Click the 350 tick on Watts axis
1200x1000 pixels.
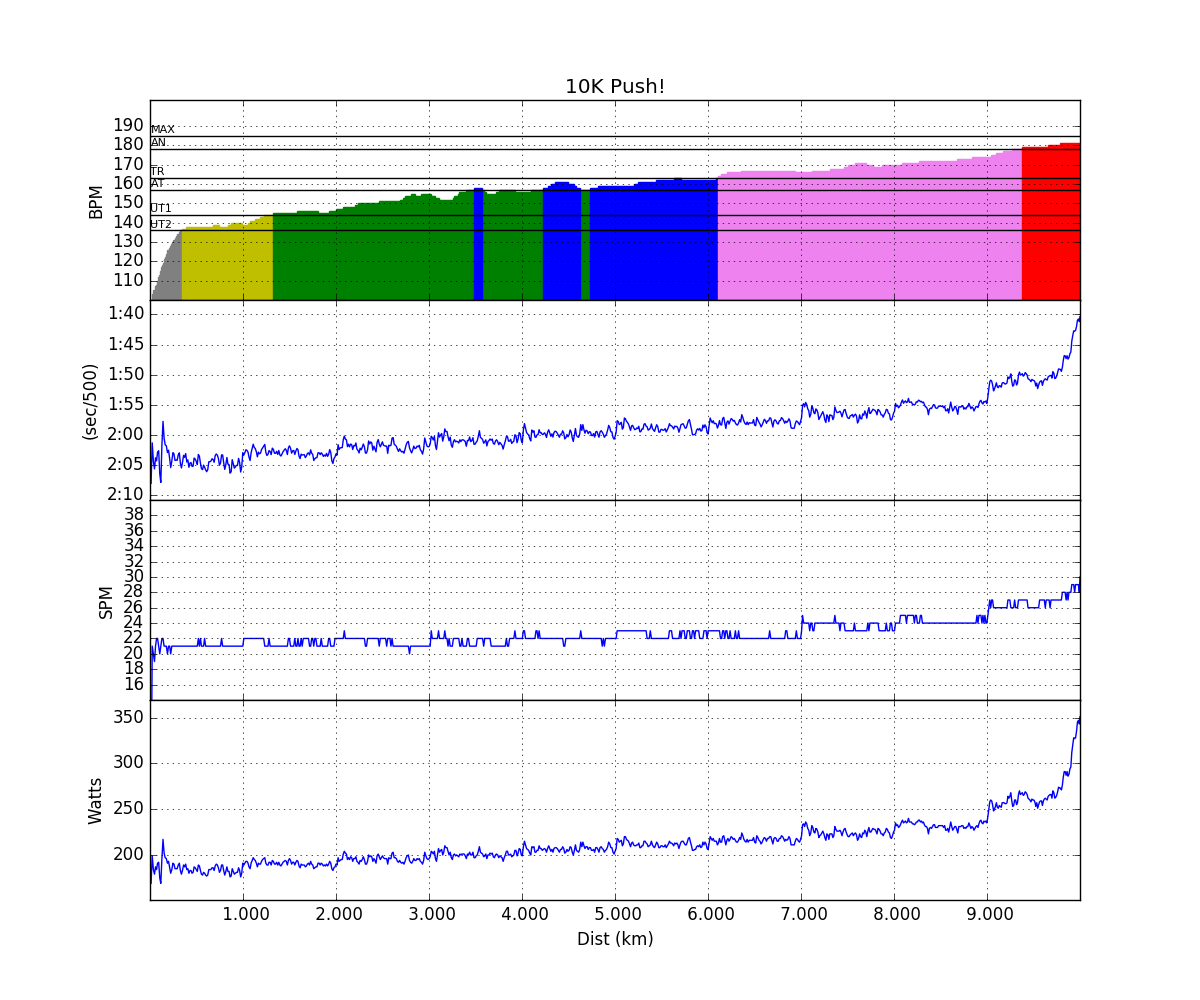126,718
